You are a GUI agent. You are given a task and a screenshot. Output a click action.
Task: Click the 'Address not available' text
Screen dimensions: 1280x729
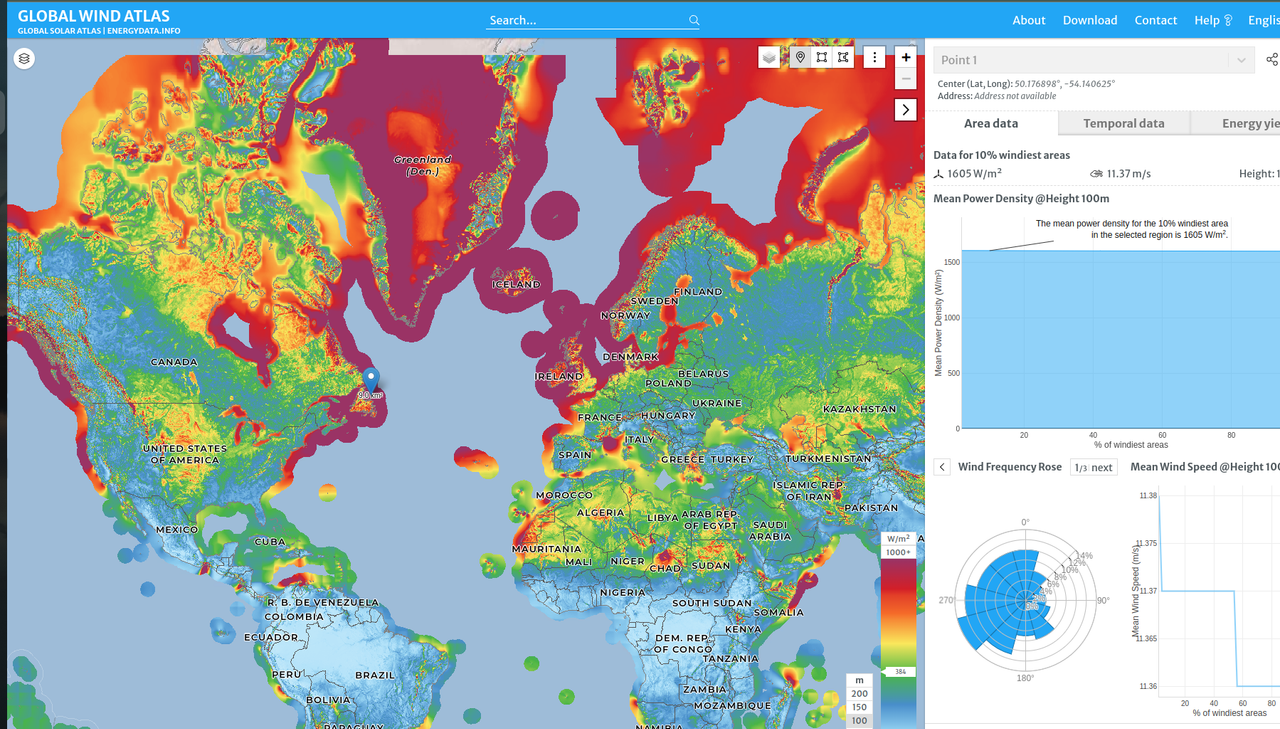coord(1015,96)
